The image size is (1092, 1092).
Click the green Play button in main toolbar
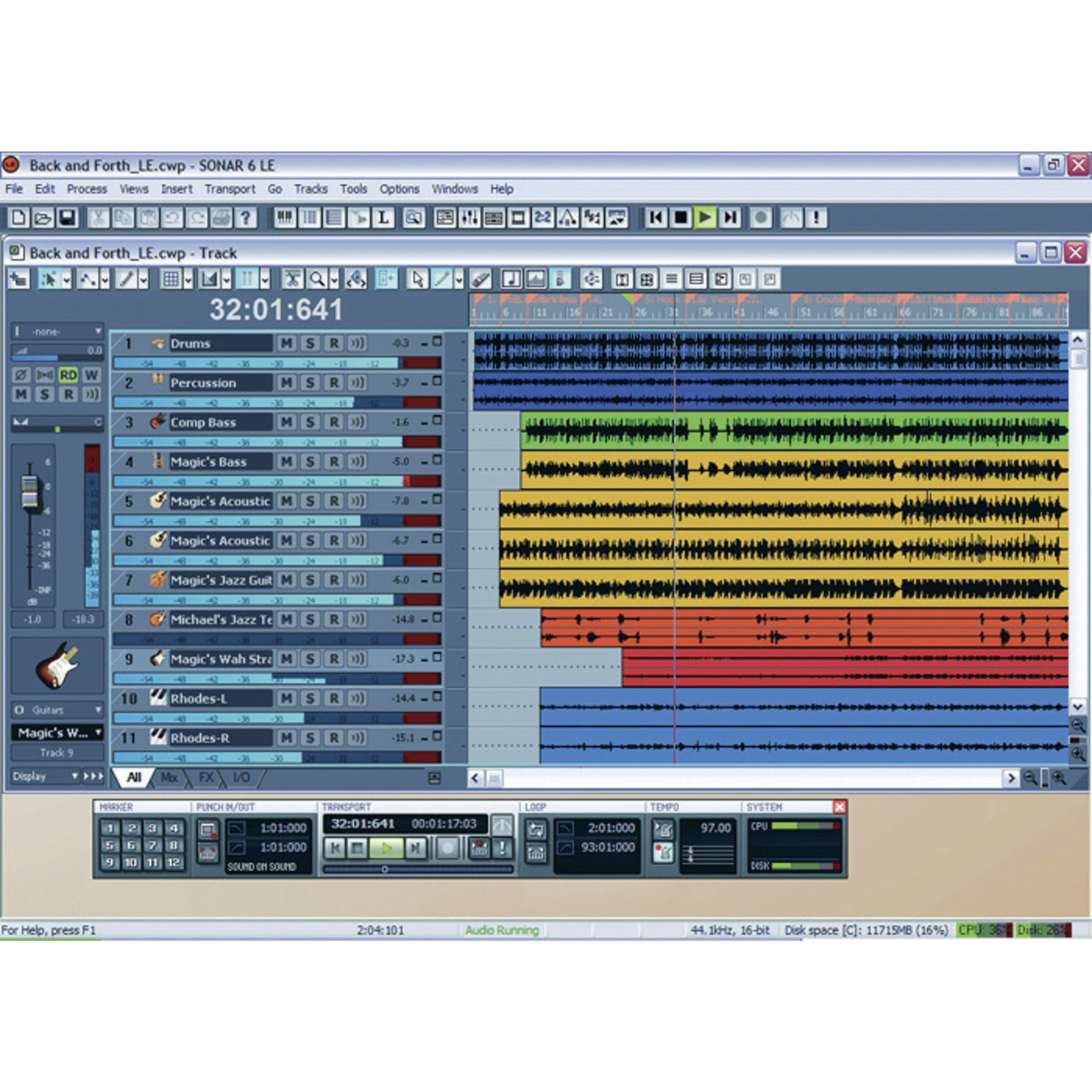[x=706, y=218]
